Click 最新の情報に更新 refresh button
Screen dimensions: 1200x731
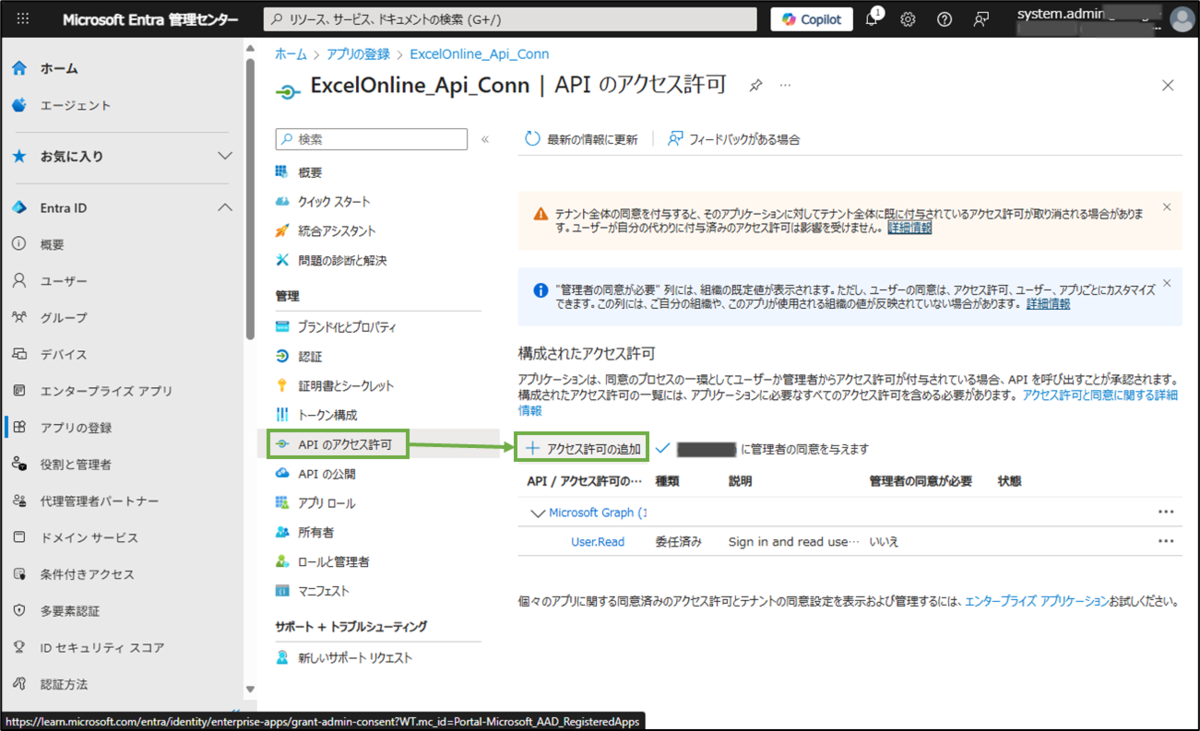click(x=581, y=139)
